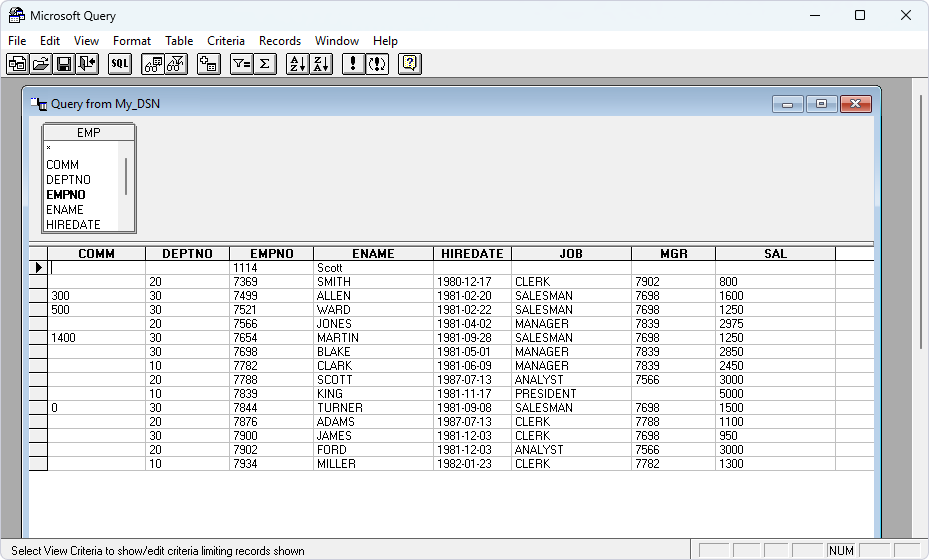The width and height of the screenshot is (929, 560).
Task: Open the Records menu
Action: tap(280, 41)
